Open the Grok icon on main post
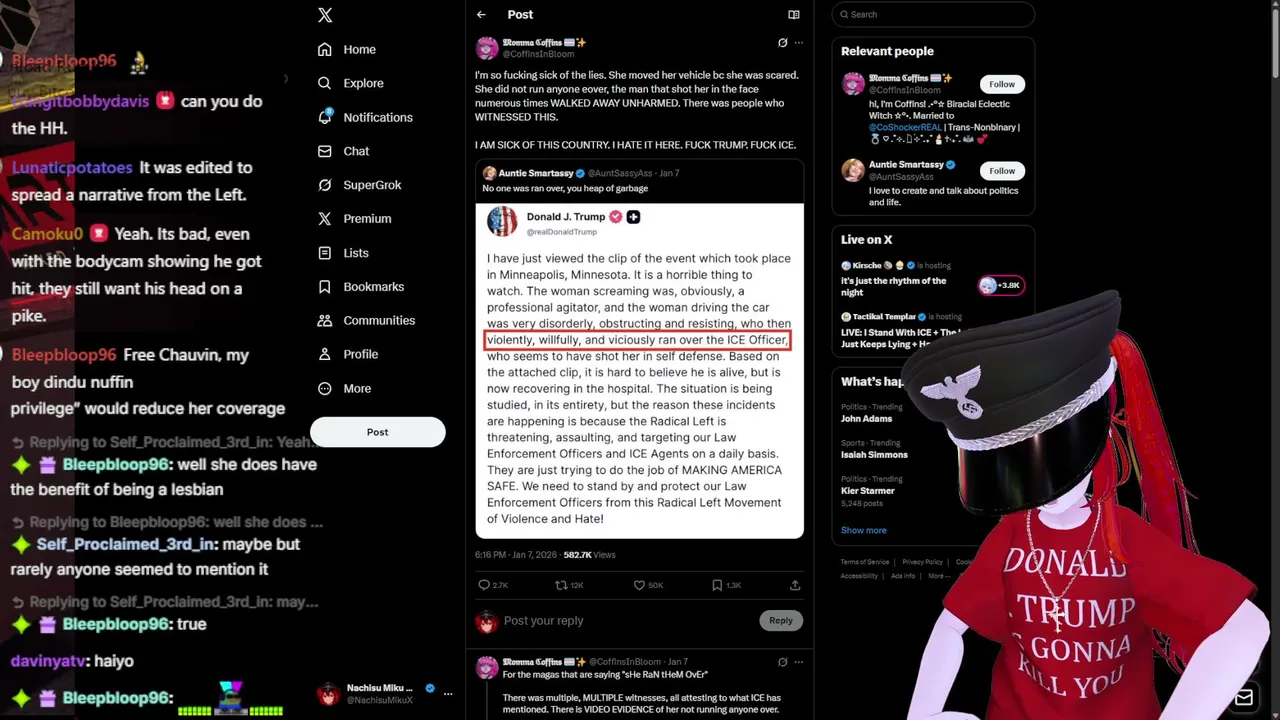 coord(782,43)
